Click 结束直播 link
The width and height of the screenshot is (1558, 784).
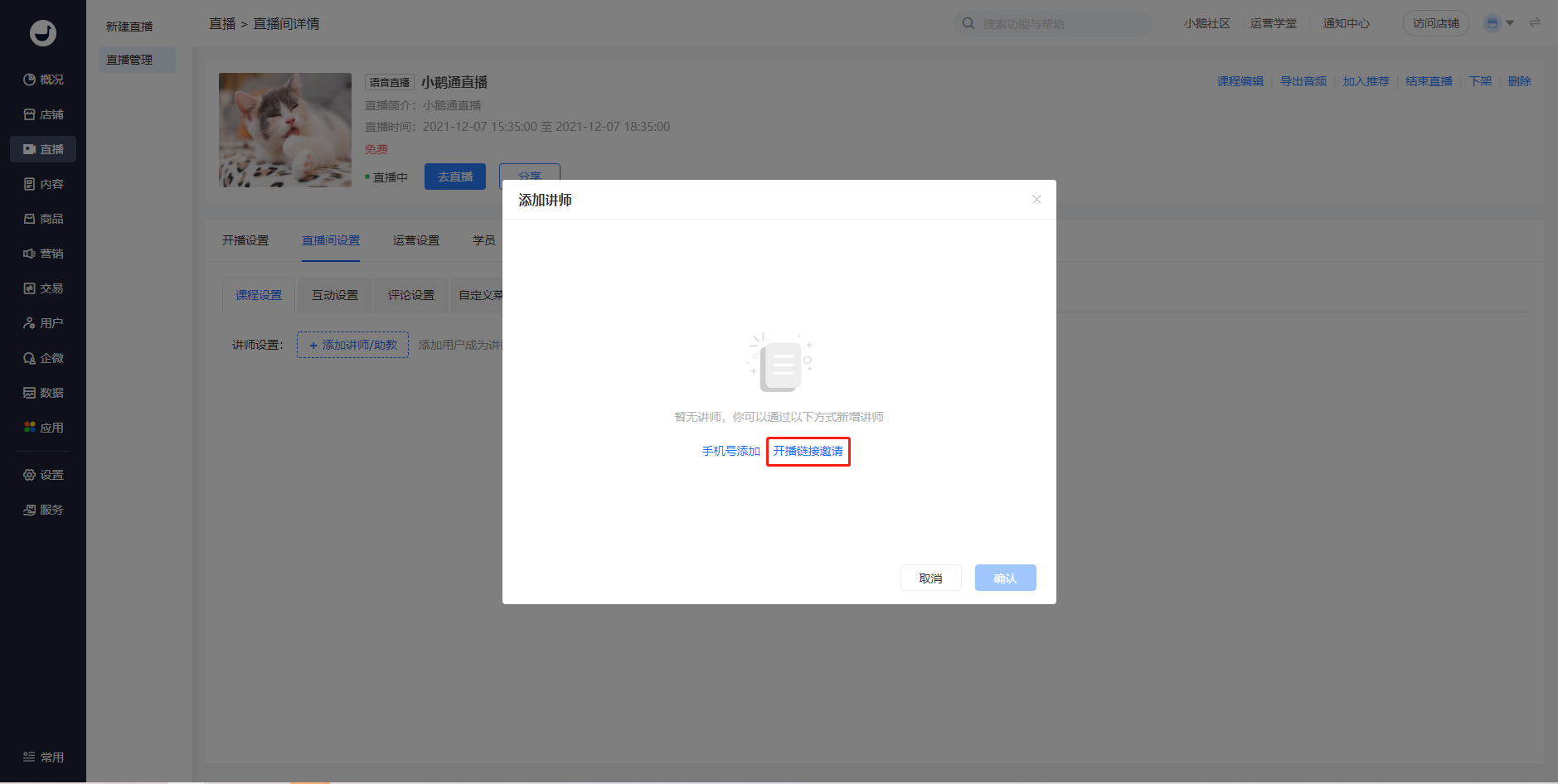pyautogui.click(x=1429, y=81)
